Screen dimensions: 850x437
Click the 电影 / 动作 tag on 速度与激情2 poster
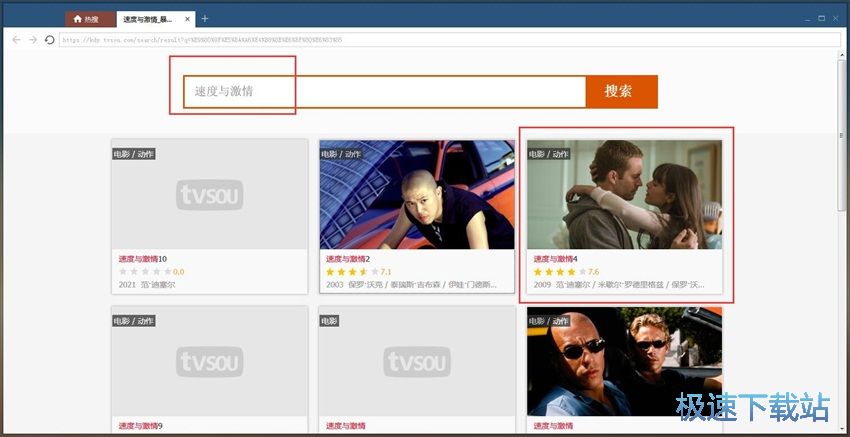tap(341, 154)
